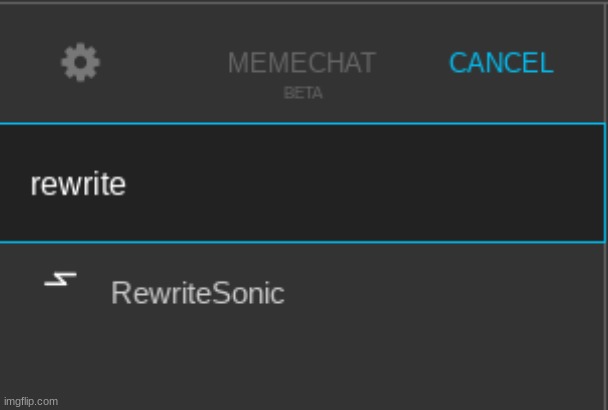Viewport: 608px width, 410px height.
Task: Open MemeChat settings cog
Action: pyautogui.click(x=80, y=62)
